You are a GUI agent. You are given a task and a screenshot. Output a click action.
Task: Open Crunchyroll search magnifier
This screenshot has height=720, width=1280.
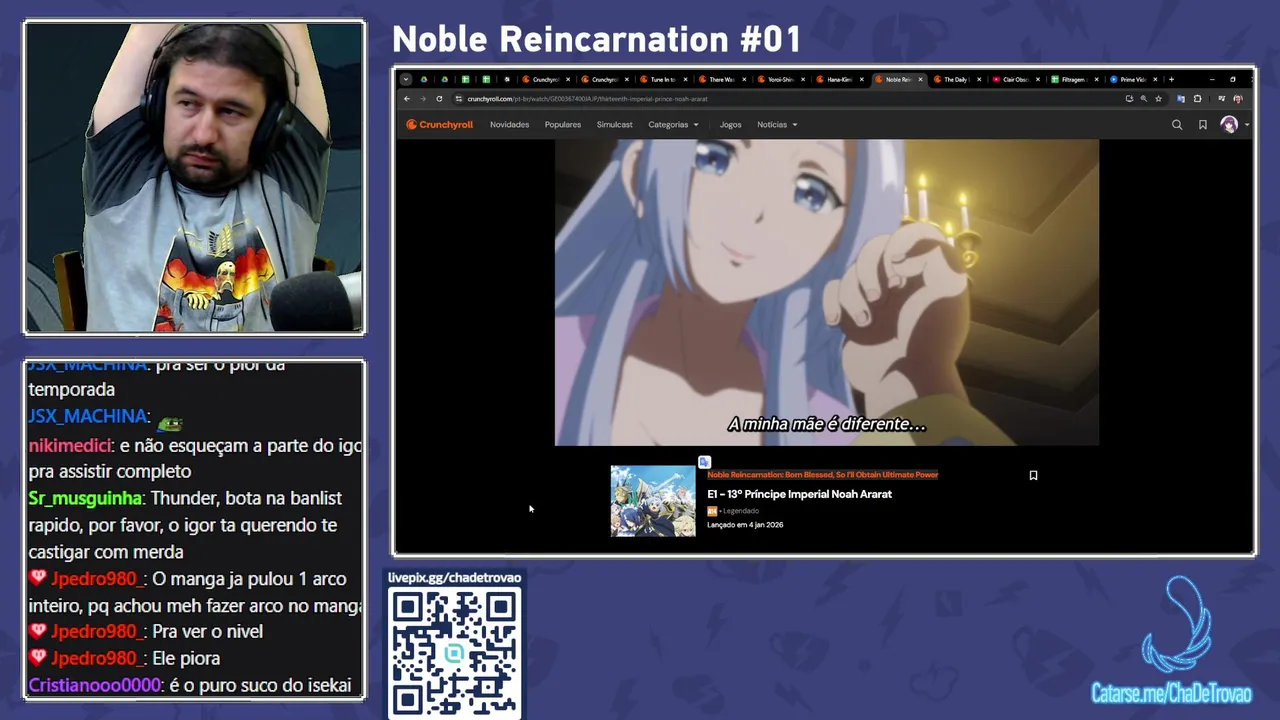(x=1177, y=125)
